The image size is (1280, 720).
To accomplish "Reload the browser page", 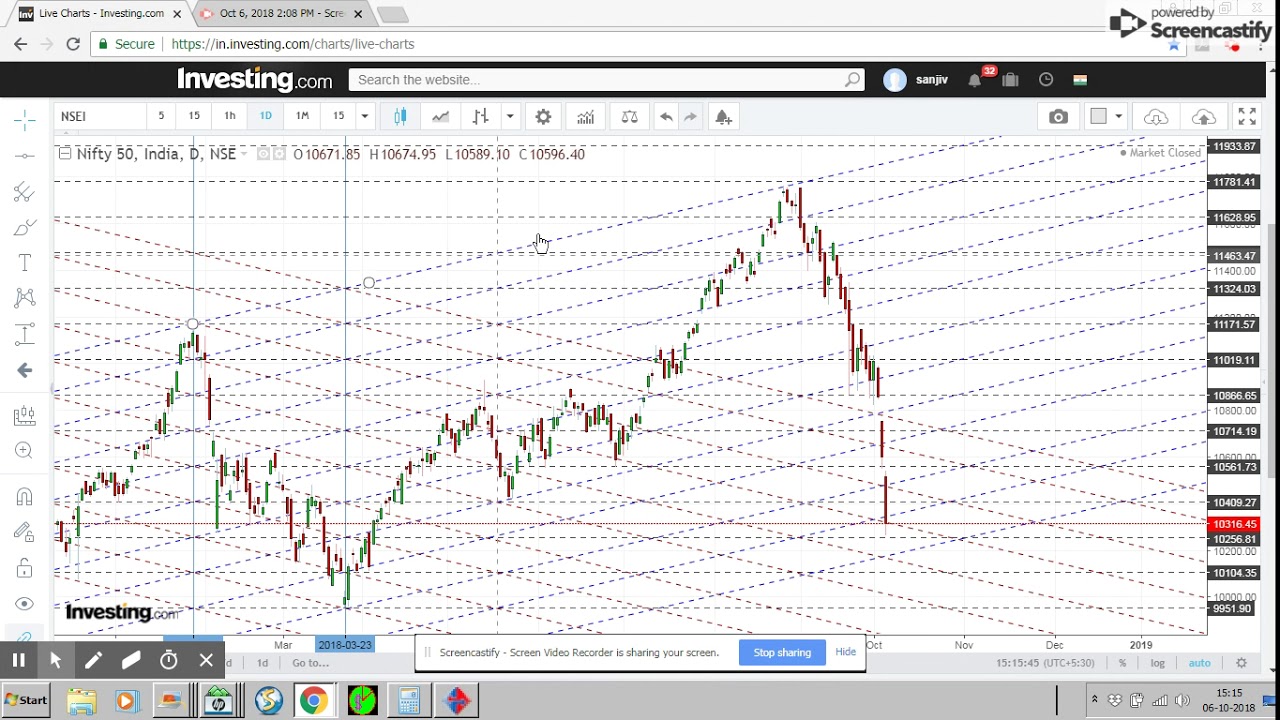I will [x=73, y=44].
